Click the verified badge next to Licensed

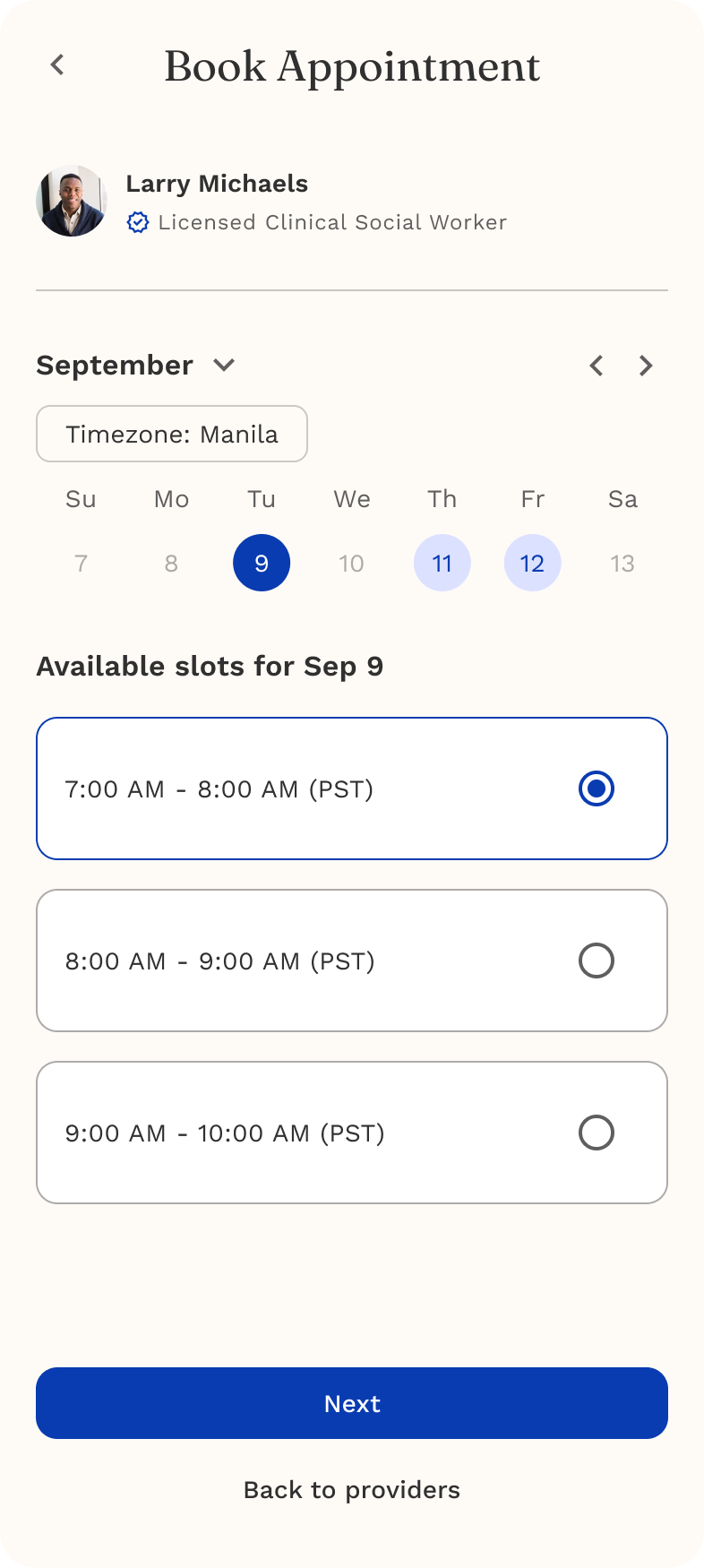(x=138, y=222)
